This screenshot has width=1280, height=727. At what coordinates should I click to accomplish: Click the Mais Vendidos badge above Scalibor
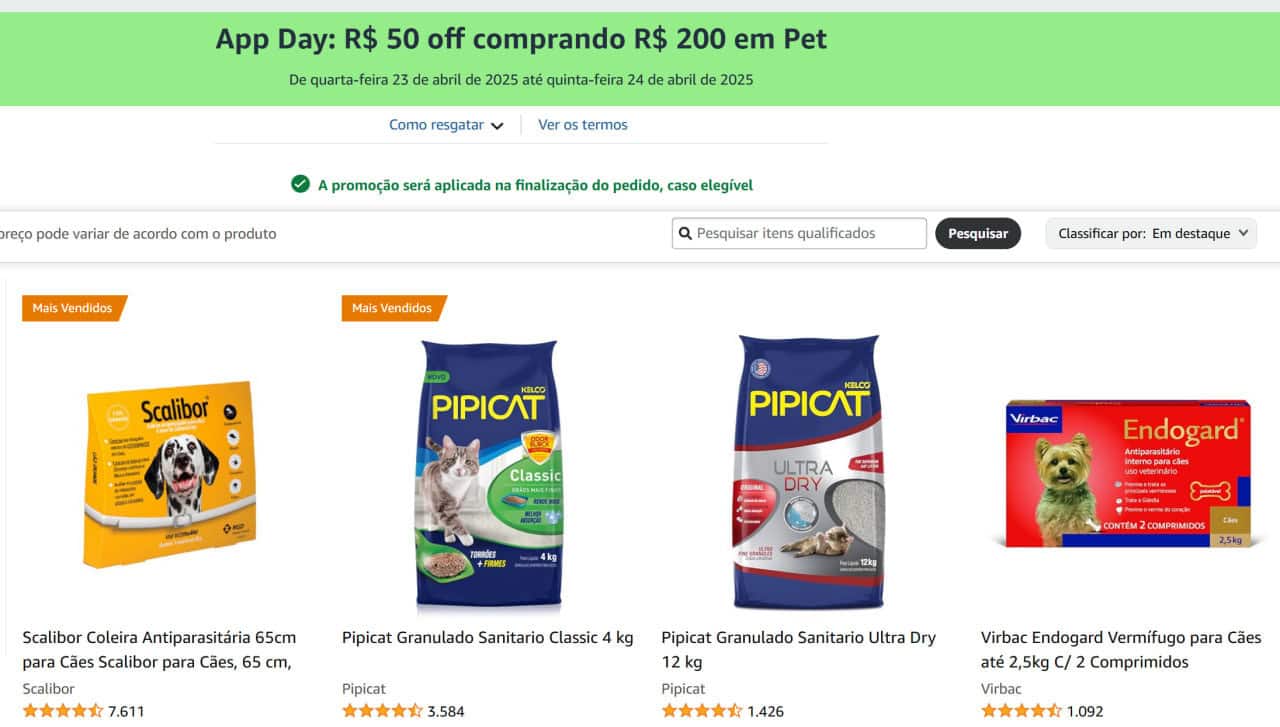73,308
